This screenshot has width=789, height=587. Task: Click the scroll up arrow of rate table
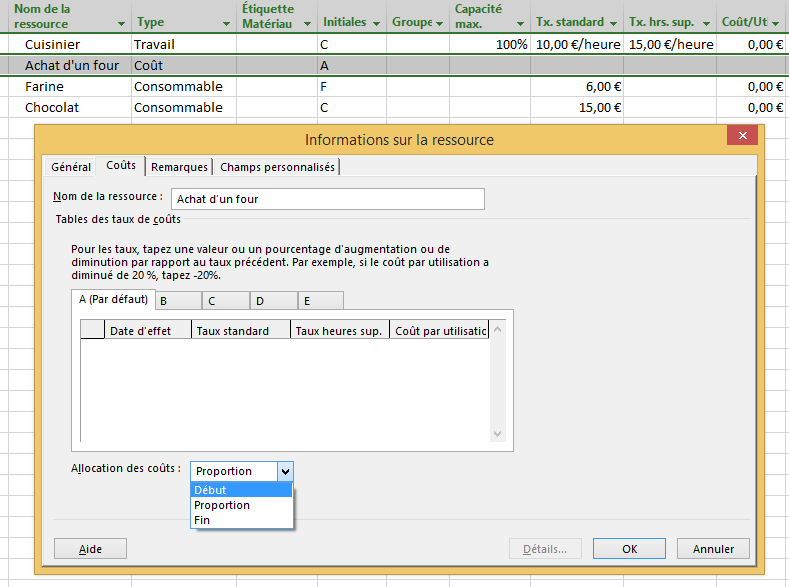pos(497,329)
